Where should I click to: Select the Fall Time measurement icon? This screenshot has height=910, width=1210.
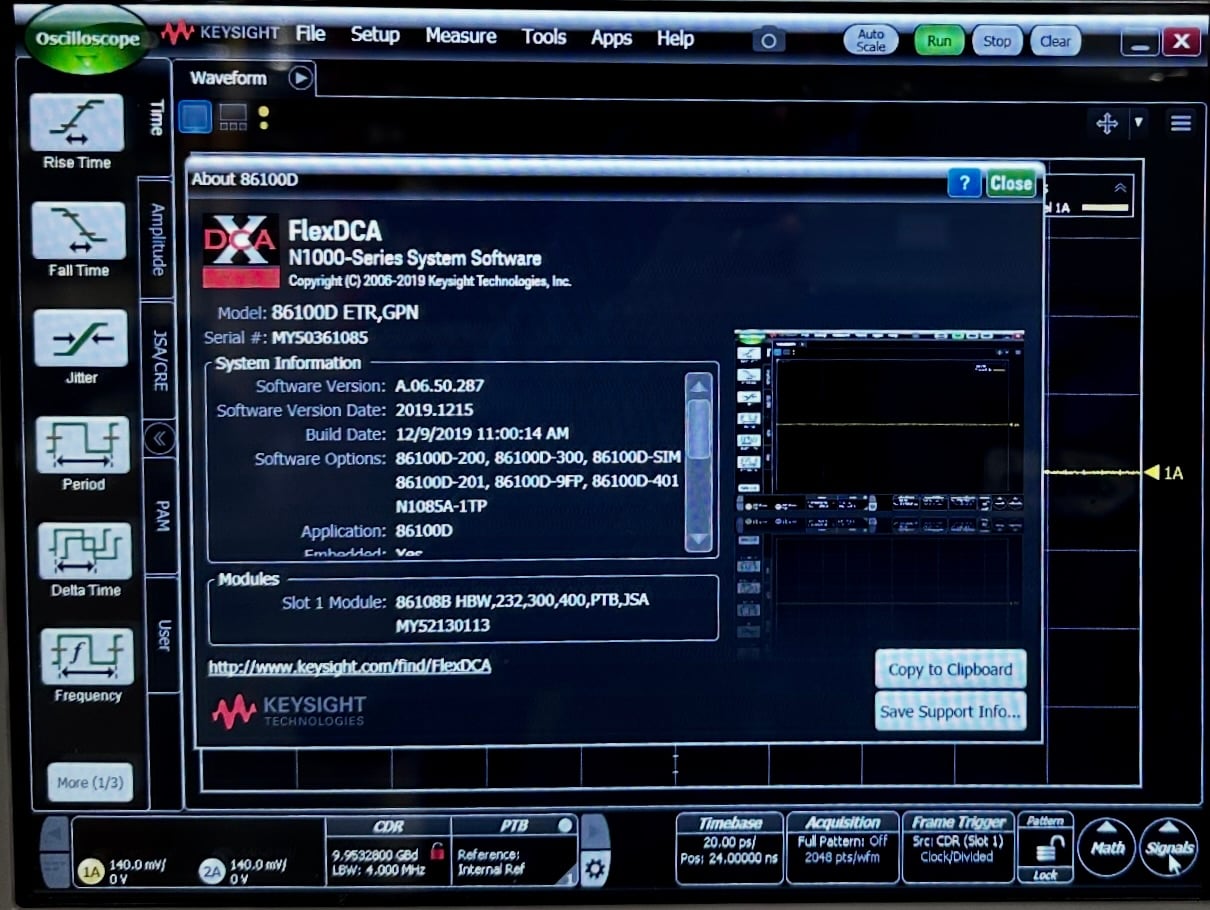pyautogui.click(x=79, y=230)
